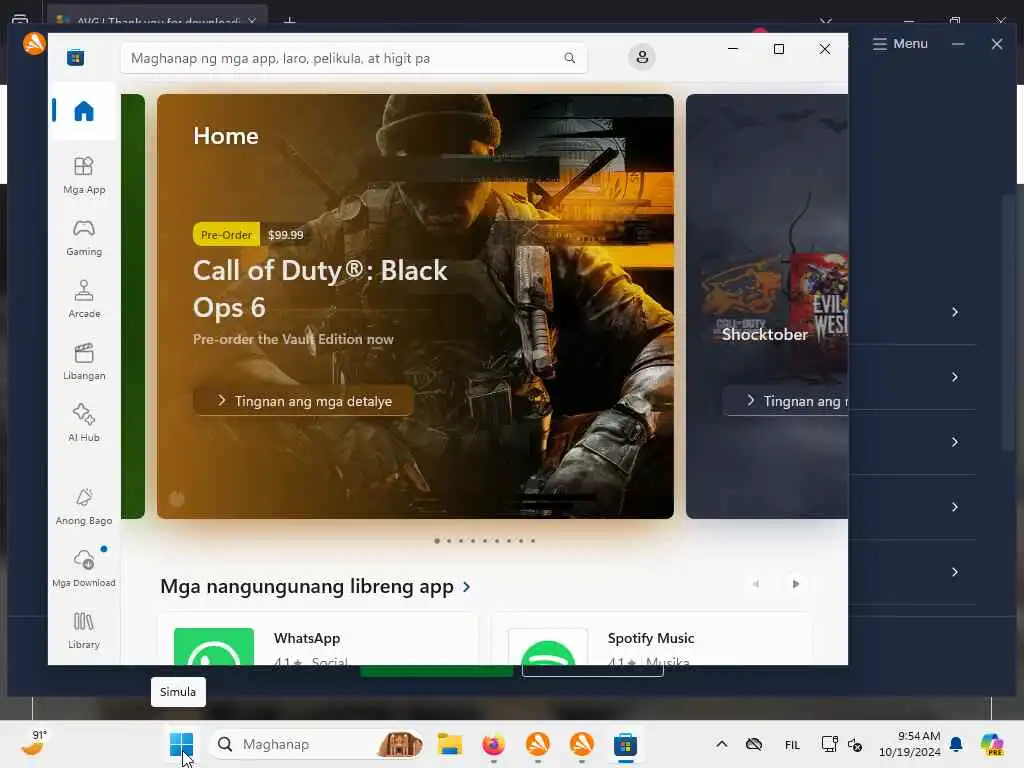Expand the first chevron row in AVG window
The height and width of the screenshot is (768, 1024).
955,312
